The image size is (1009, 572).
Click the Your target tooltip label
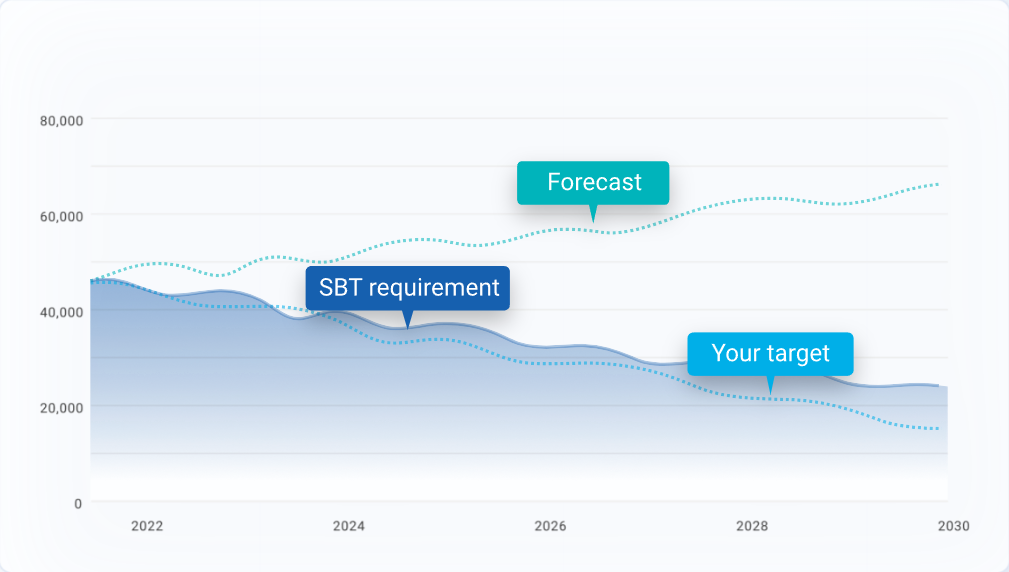tap(770, 353)
